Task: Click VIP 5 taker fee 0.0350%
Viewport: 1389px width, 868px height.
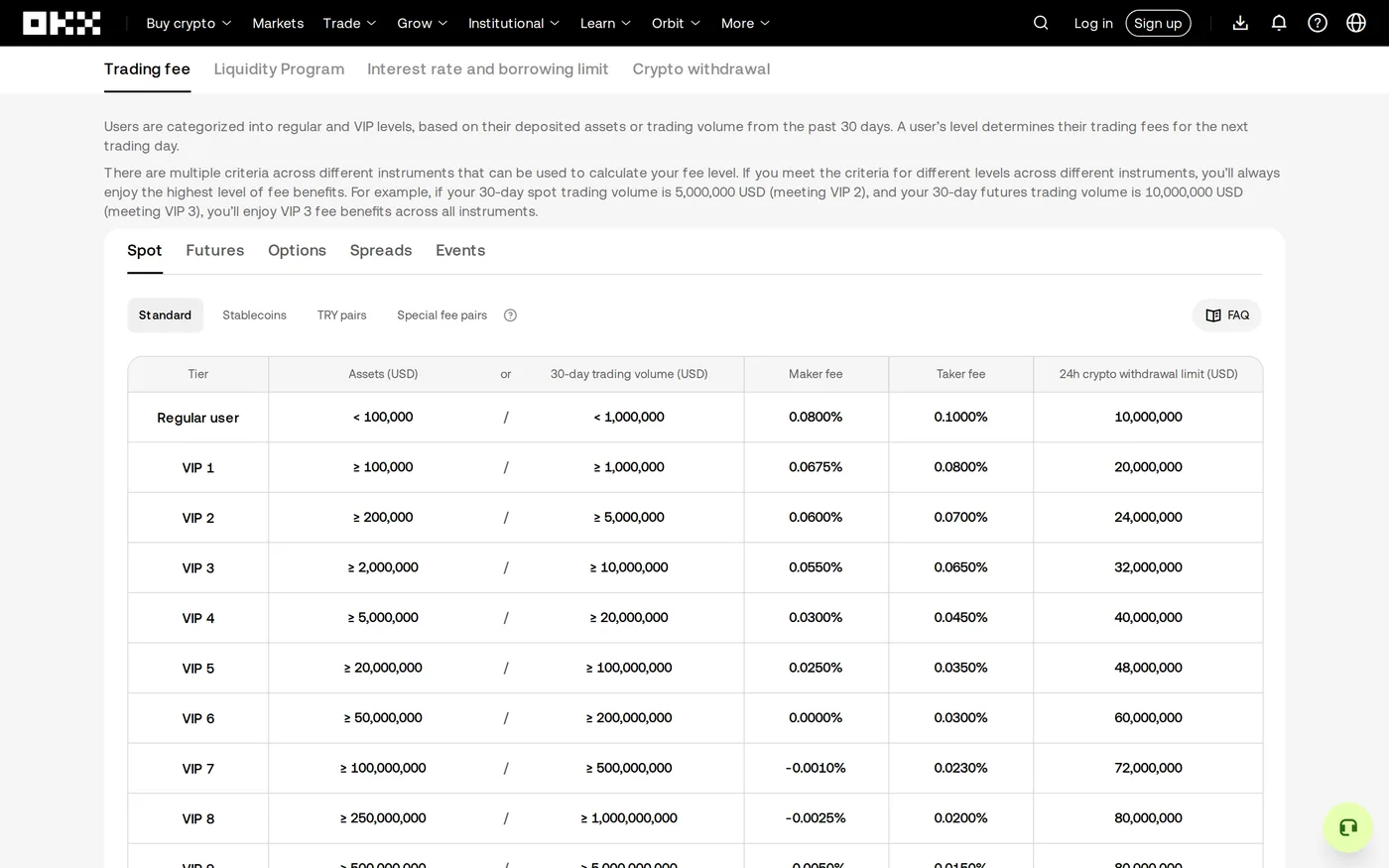Action: click(x=960, y=668)
